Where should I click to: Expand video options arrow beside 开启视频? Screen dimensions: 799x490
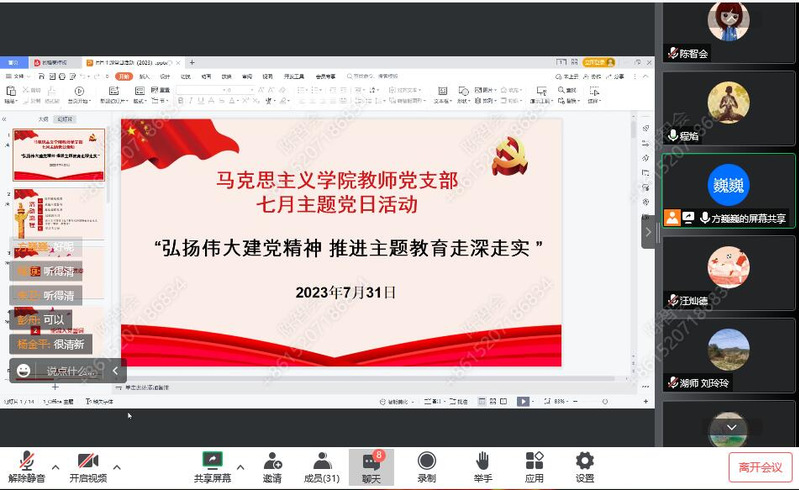[117, 466]
